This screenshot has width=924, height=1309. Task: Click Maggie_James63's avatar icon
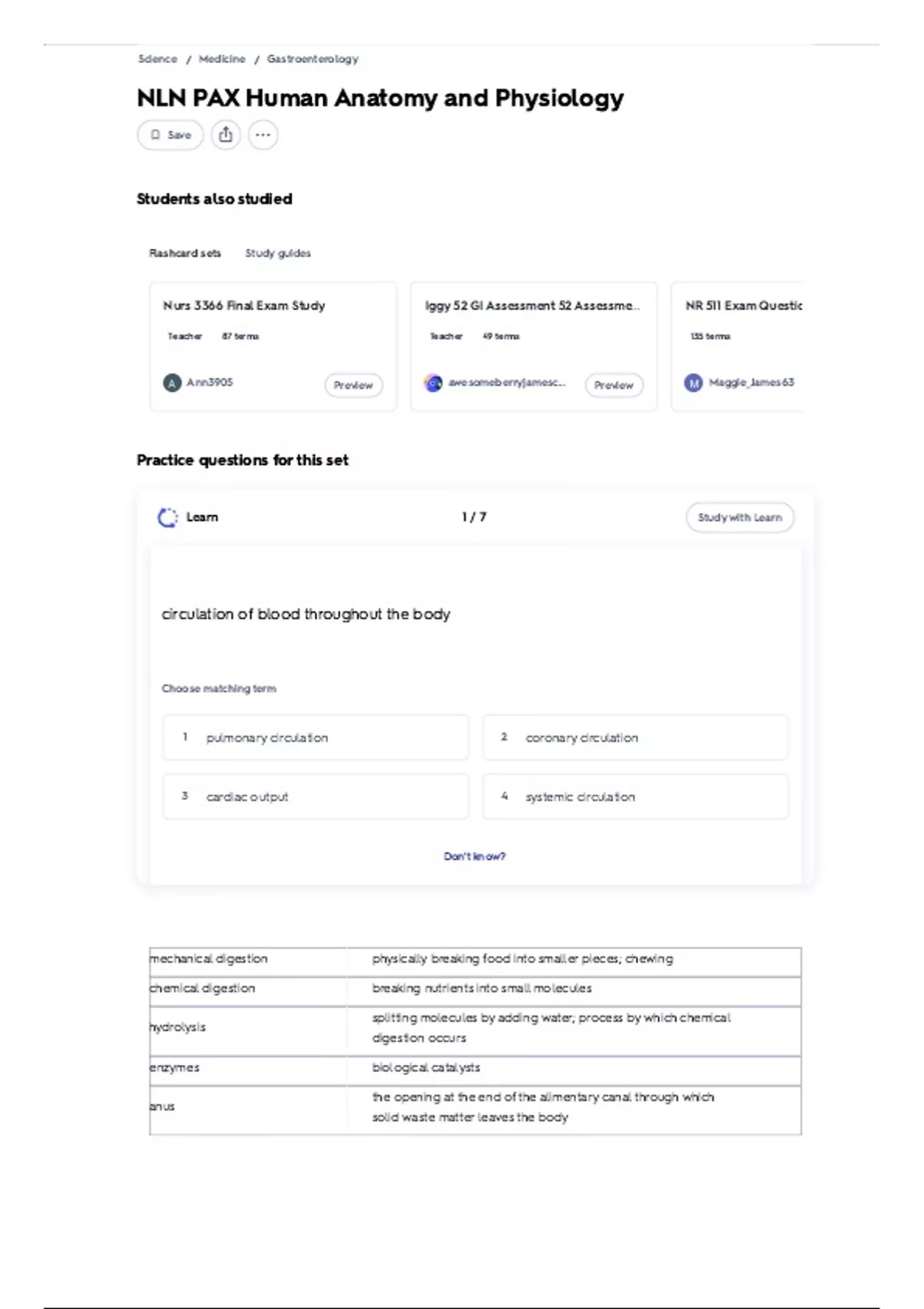pyautogui.click(x=694, y=383)
